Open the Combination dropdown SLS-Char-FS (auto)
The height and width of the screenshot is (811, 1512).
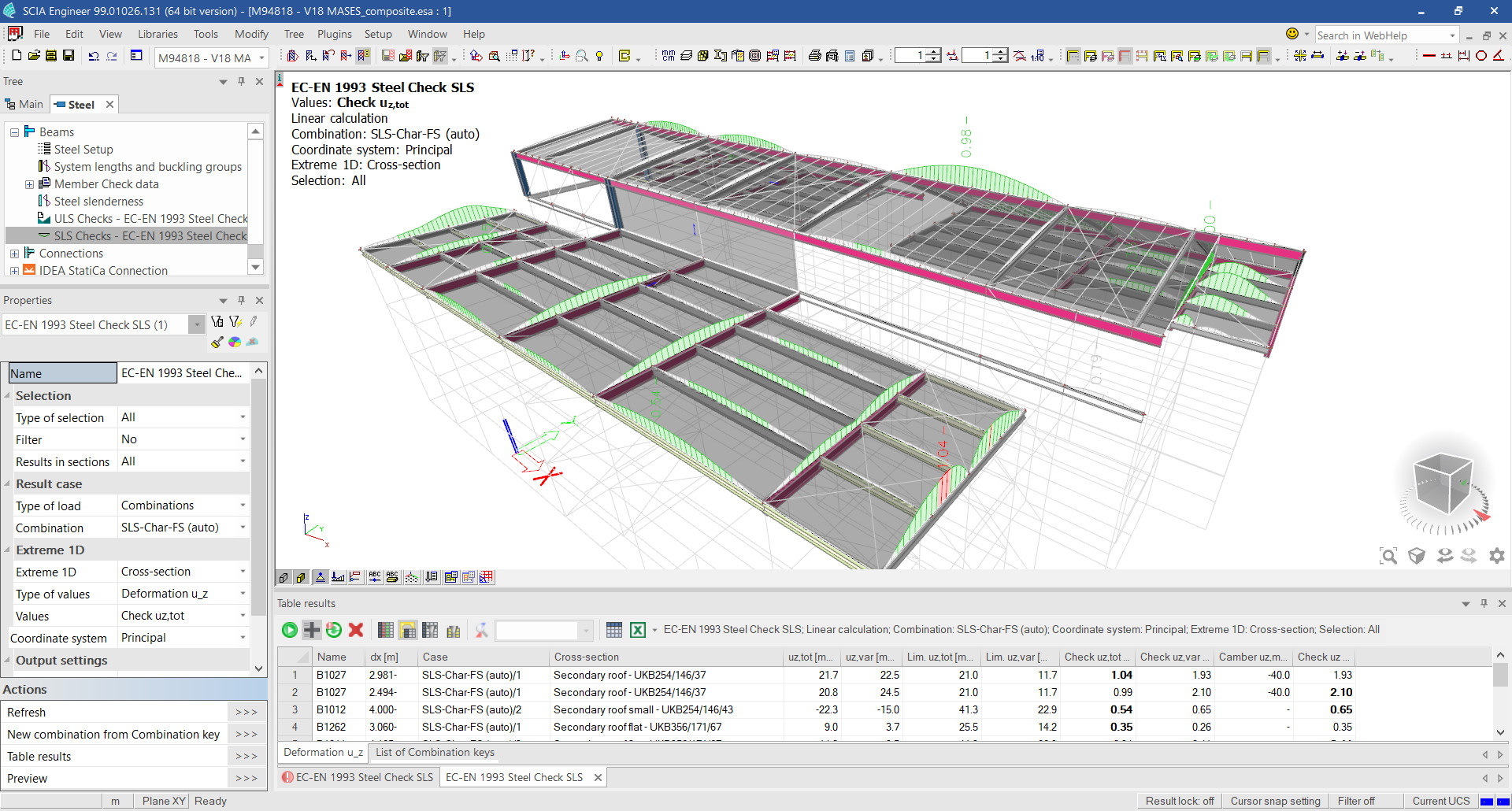pyautogui.click(x=243, y=528)
